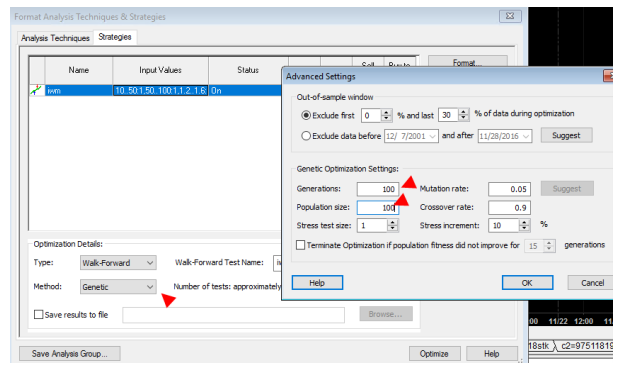Viewport: 626px width, 376px height.
Task: Open the optimization Type dropdown
Action: coord(118,263)
